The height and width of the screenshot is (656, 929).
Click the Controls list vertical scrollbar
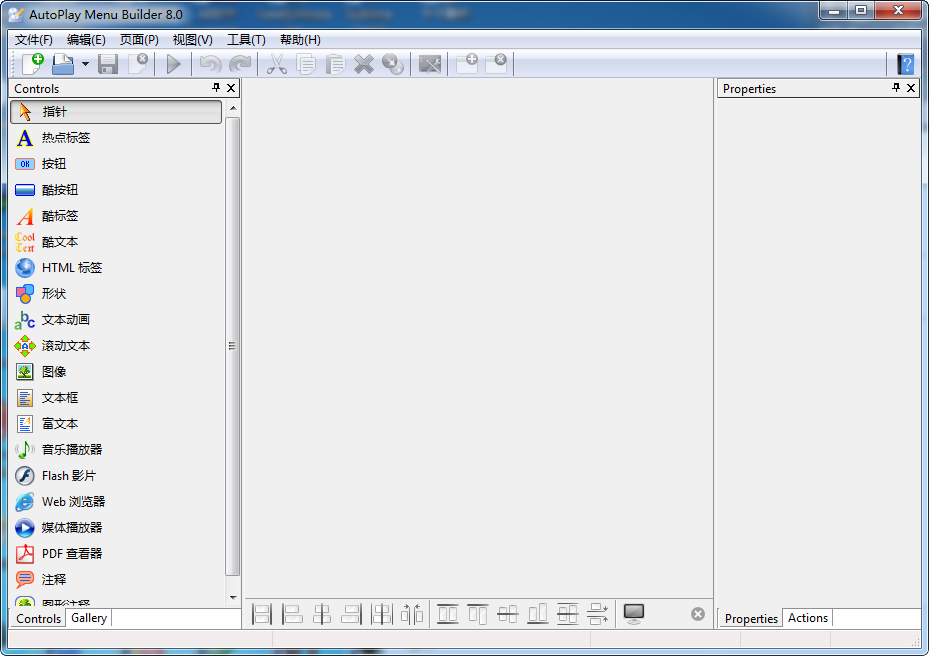tap(233, 347)
